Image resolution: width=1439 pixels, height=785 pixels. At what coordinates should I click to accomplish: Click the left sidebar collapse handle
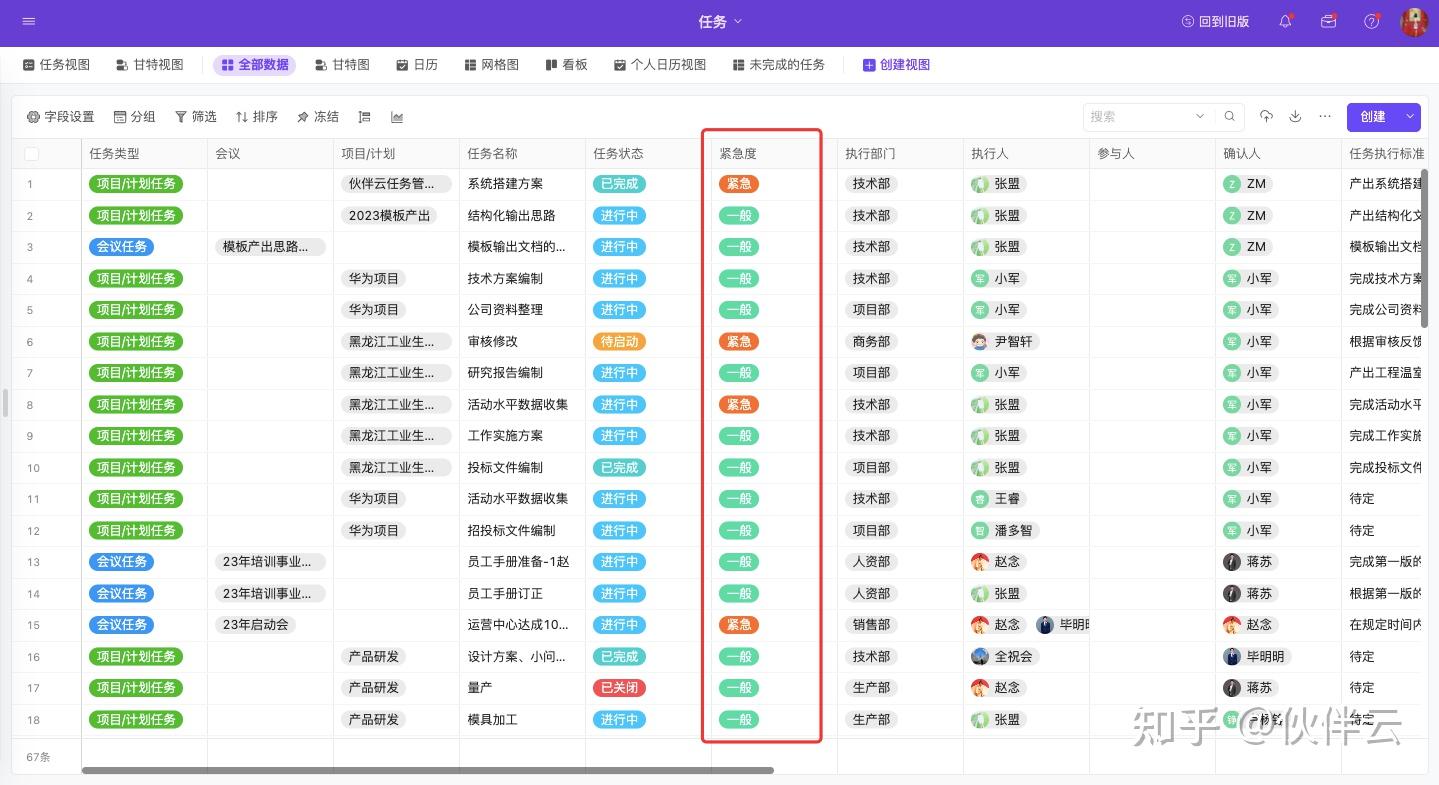[5, 403]
